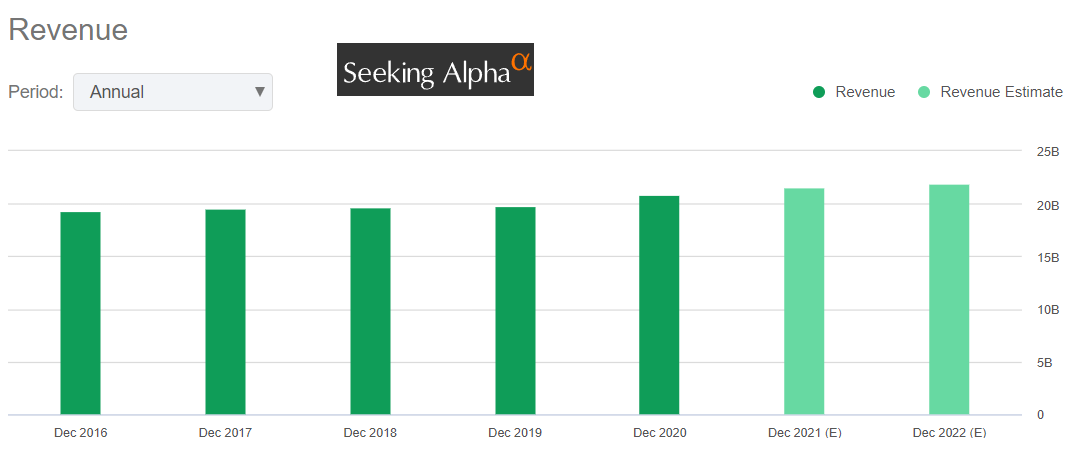Click the Revenue heading text
Viewport: 1072px width, 450px height.
[x=68, y=30]
